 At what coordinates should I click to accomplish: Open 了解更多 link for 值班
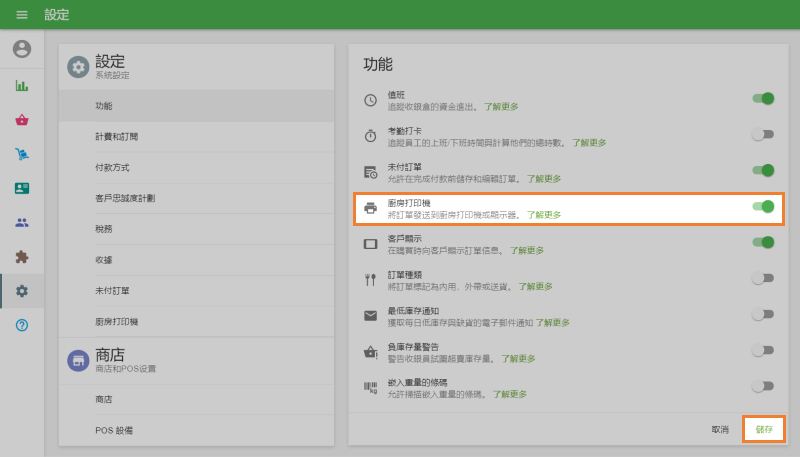pos(501,107)
